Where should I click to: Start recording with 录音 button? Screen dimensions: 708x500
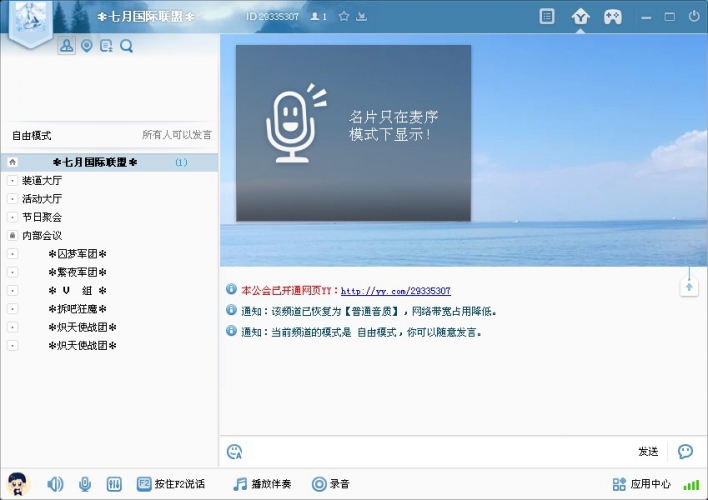[x=331, y=484]
